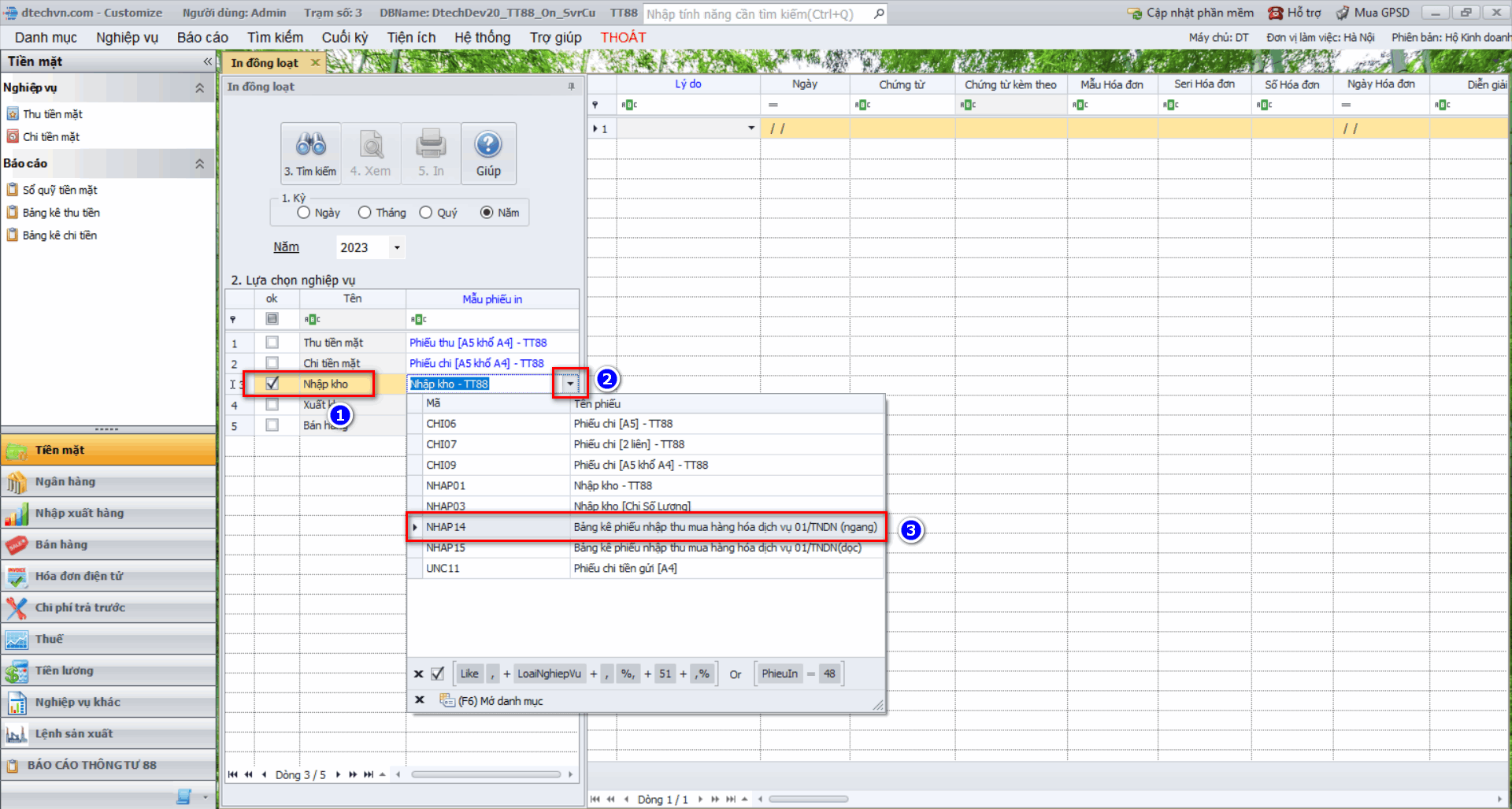This screenshot has width=1512, height=809.
Task: Open the Tiền lương module
Action: pyautogui.click(x=64, y=670)
